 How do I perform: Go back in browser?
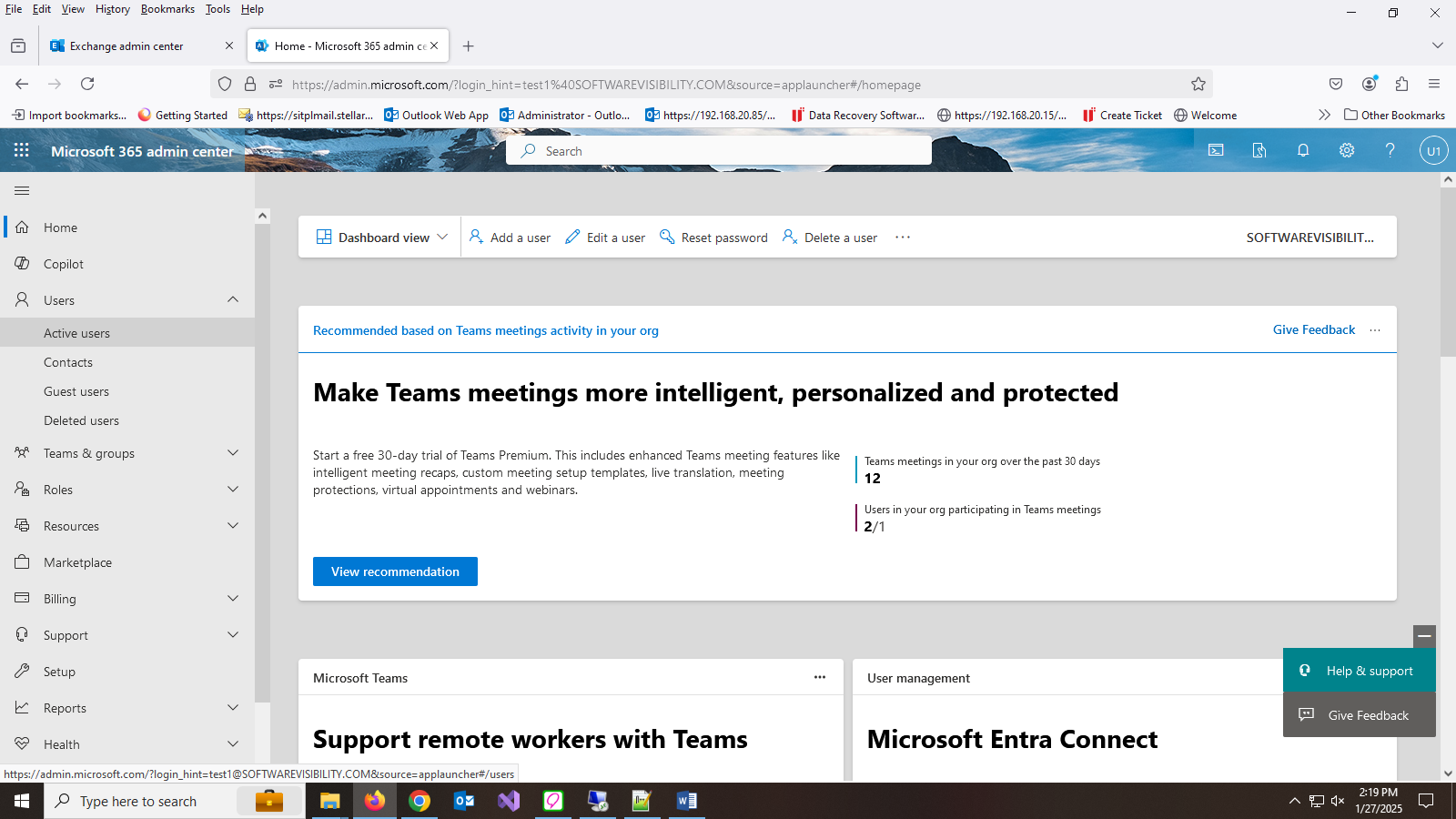[x=22, y=84]
